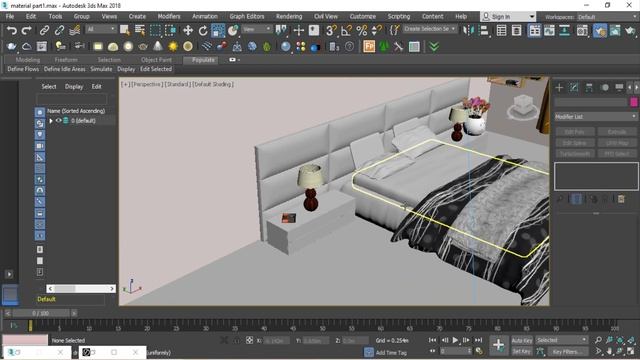Toggle the Percent Snap button
640x360 pixels.
tap(362, 30)
